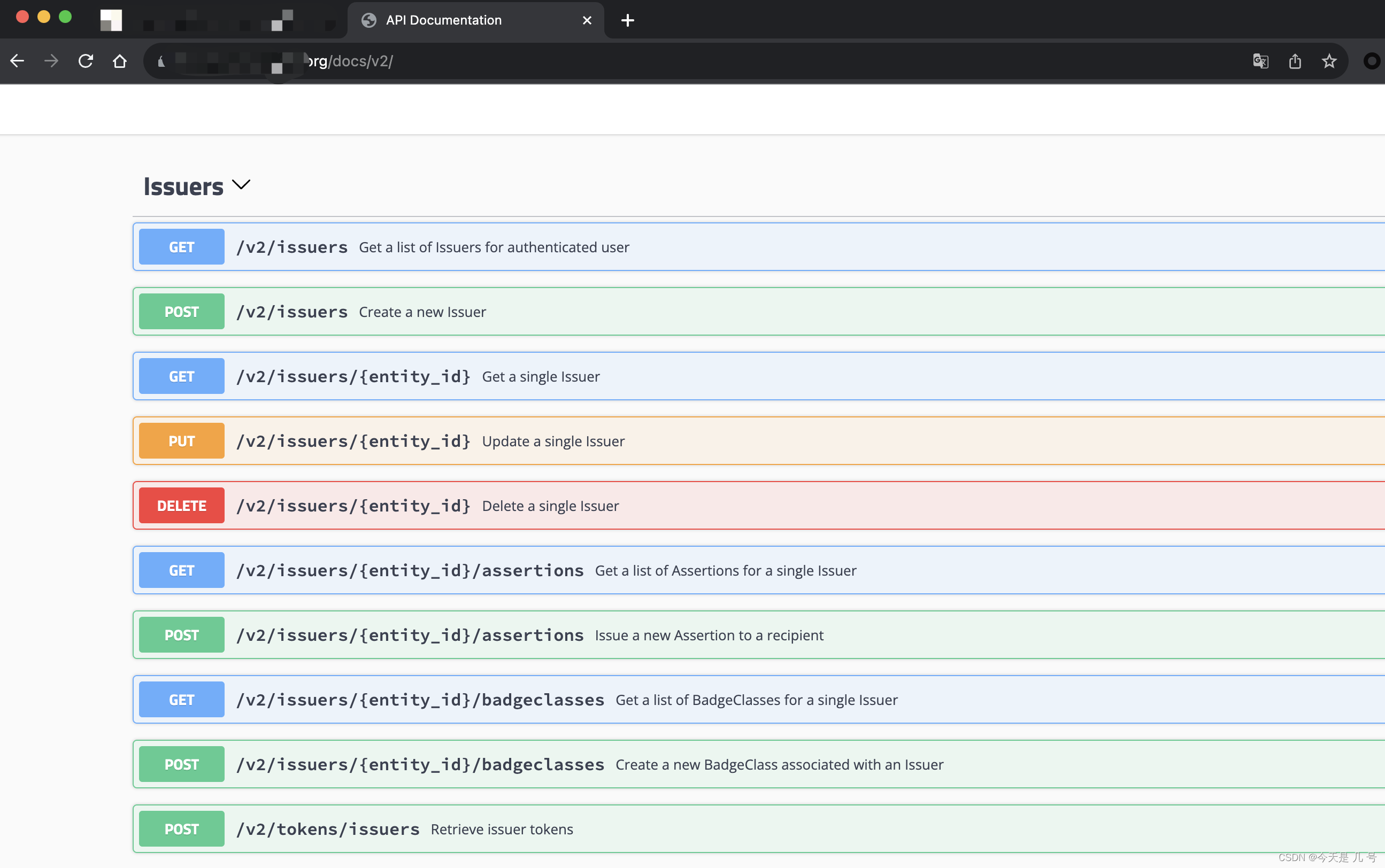Click the Issuers section heading

point(183,187)
